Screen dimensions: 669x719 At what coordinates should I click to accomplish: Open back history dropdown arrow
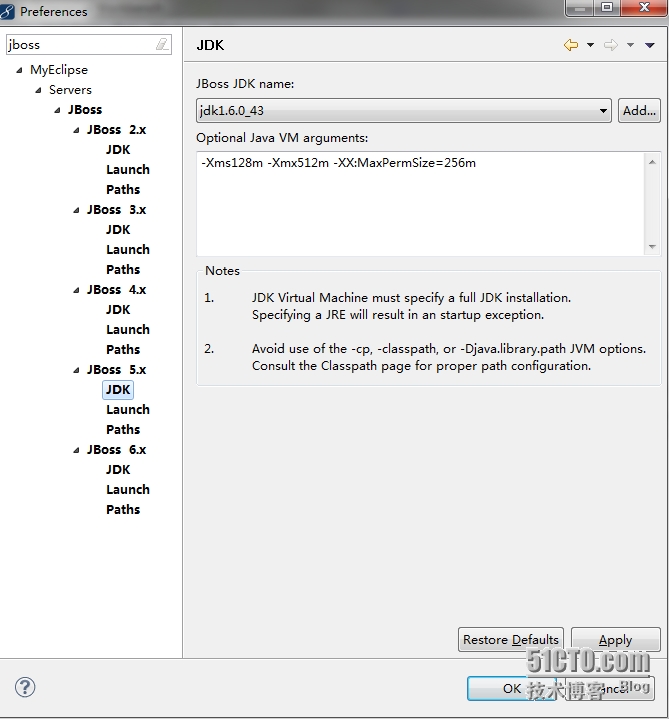pyautogui.click(x=591, y=45)
